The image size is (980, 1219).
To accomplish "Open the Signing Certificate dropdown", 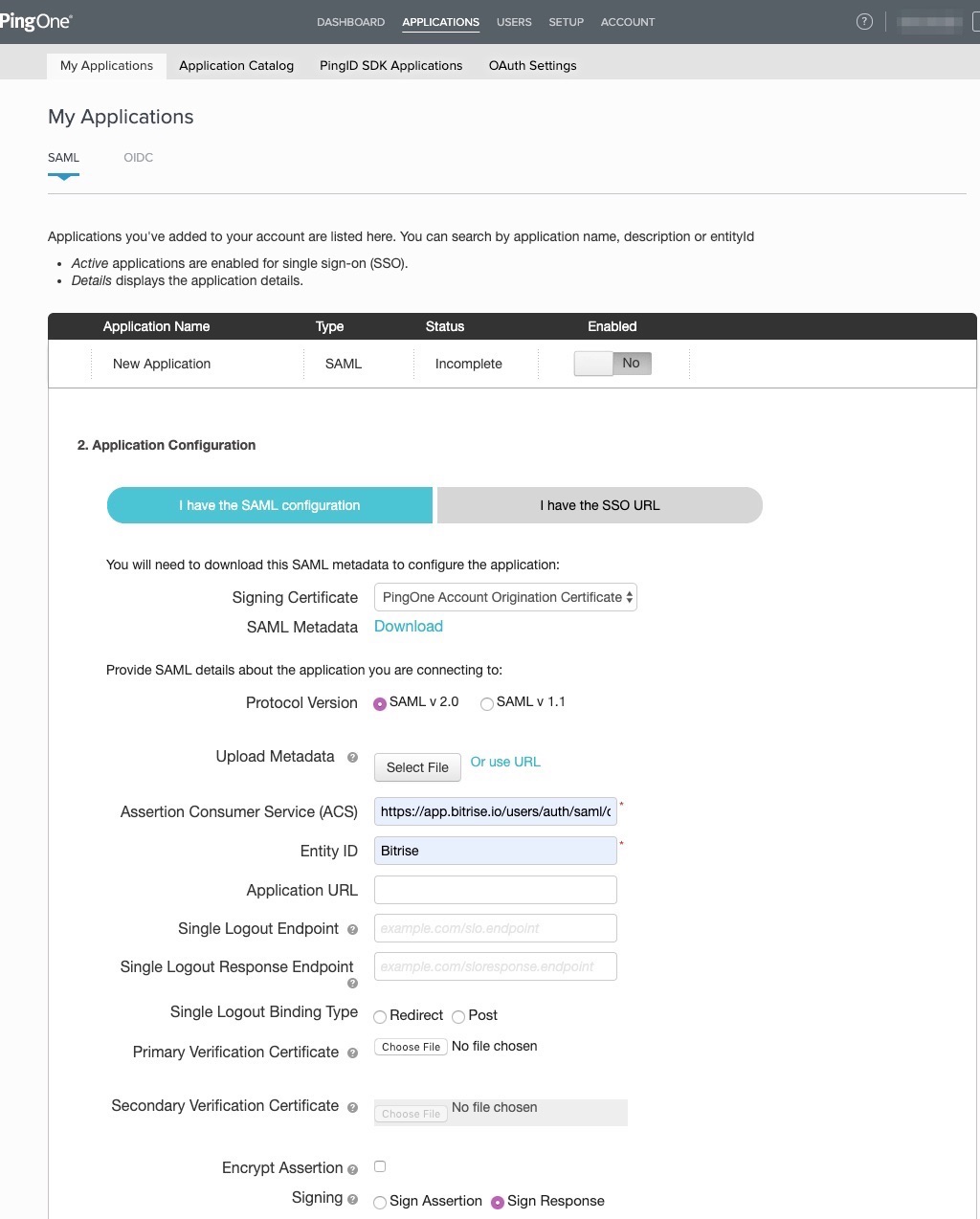I will 505,597.
